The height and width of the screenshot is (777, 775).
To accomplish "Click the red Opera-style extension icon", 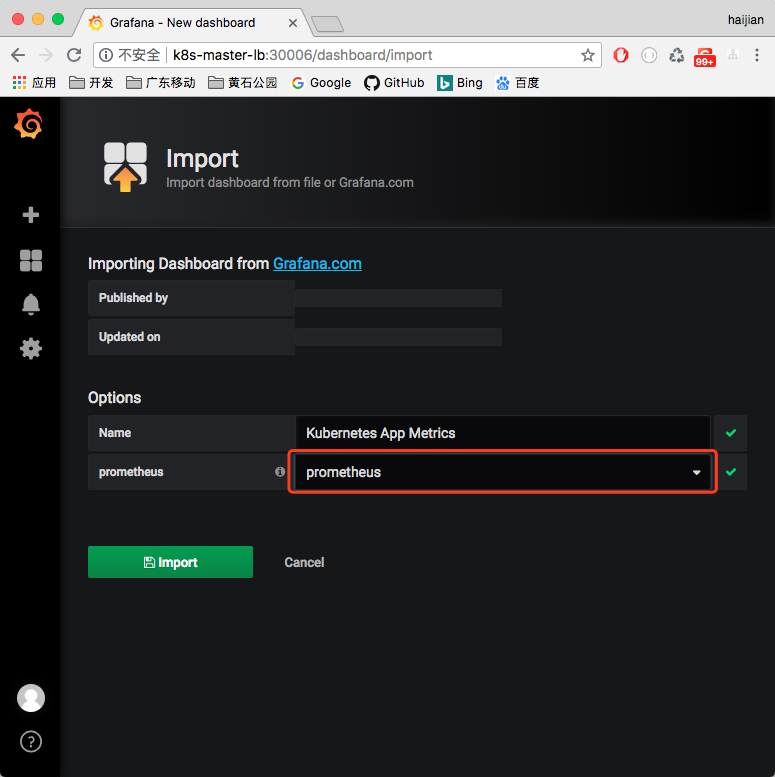I will tap(621, 55).
